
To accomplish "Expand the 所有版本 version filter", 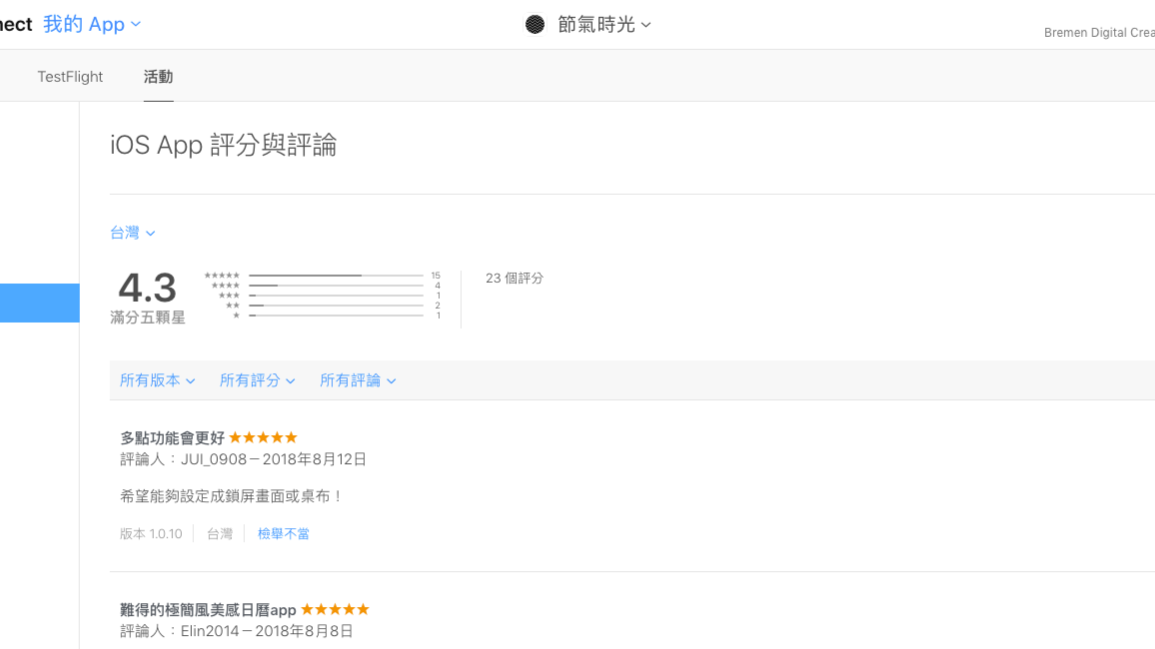I will (x=157, y=381).
